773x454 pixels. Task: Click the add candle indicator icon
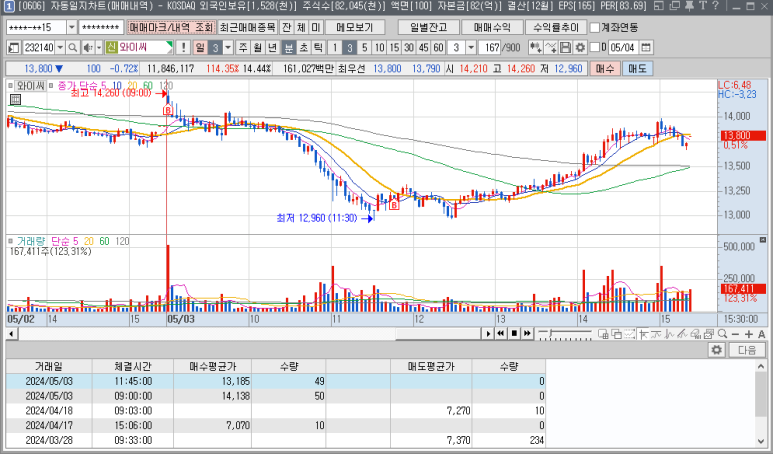point(535,47)
